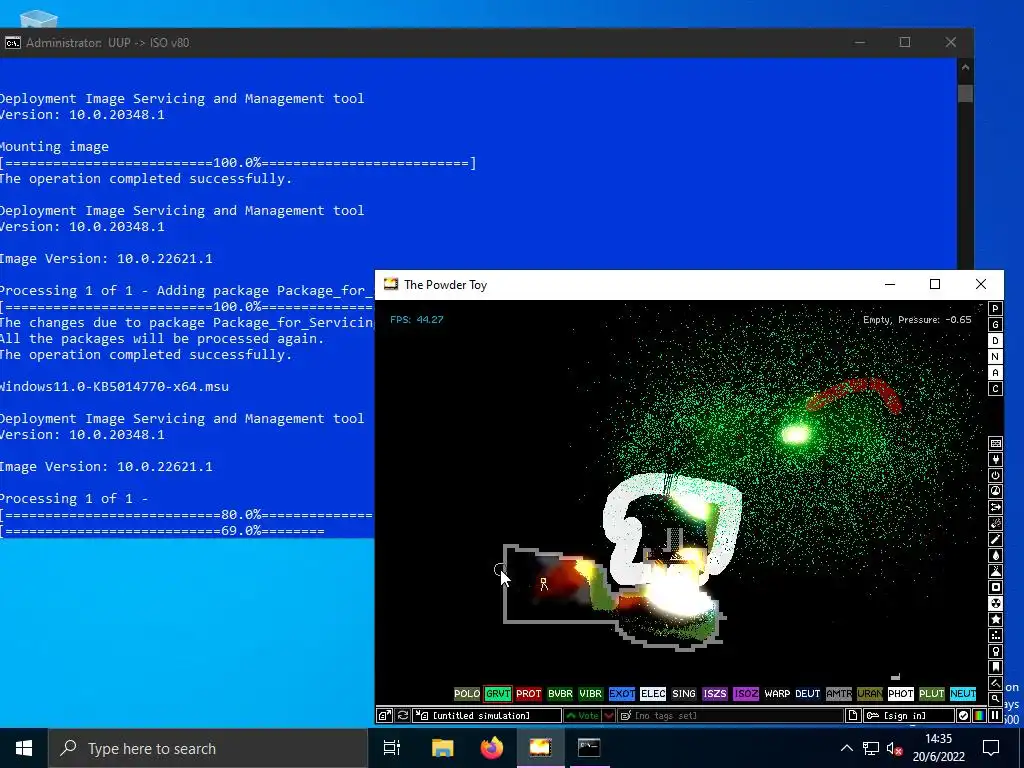Open the Game of Life dots icon
Image resolution: width=1024 pixels, height=768 pixels.
click(x=995, y=635)
